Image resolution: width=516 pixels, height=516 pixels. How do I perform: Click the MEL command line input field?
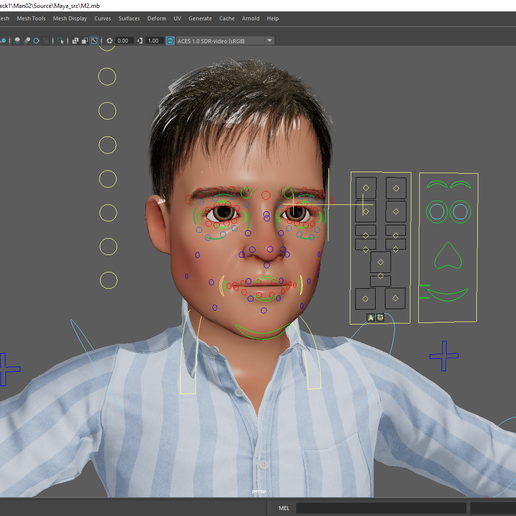(x=381, y=508)
